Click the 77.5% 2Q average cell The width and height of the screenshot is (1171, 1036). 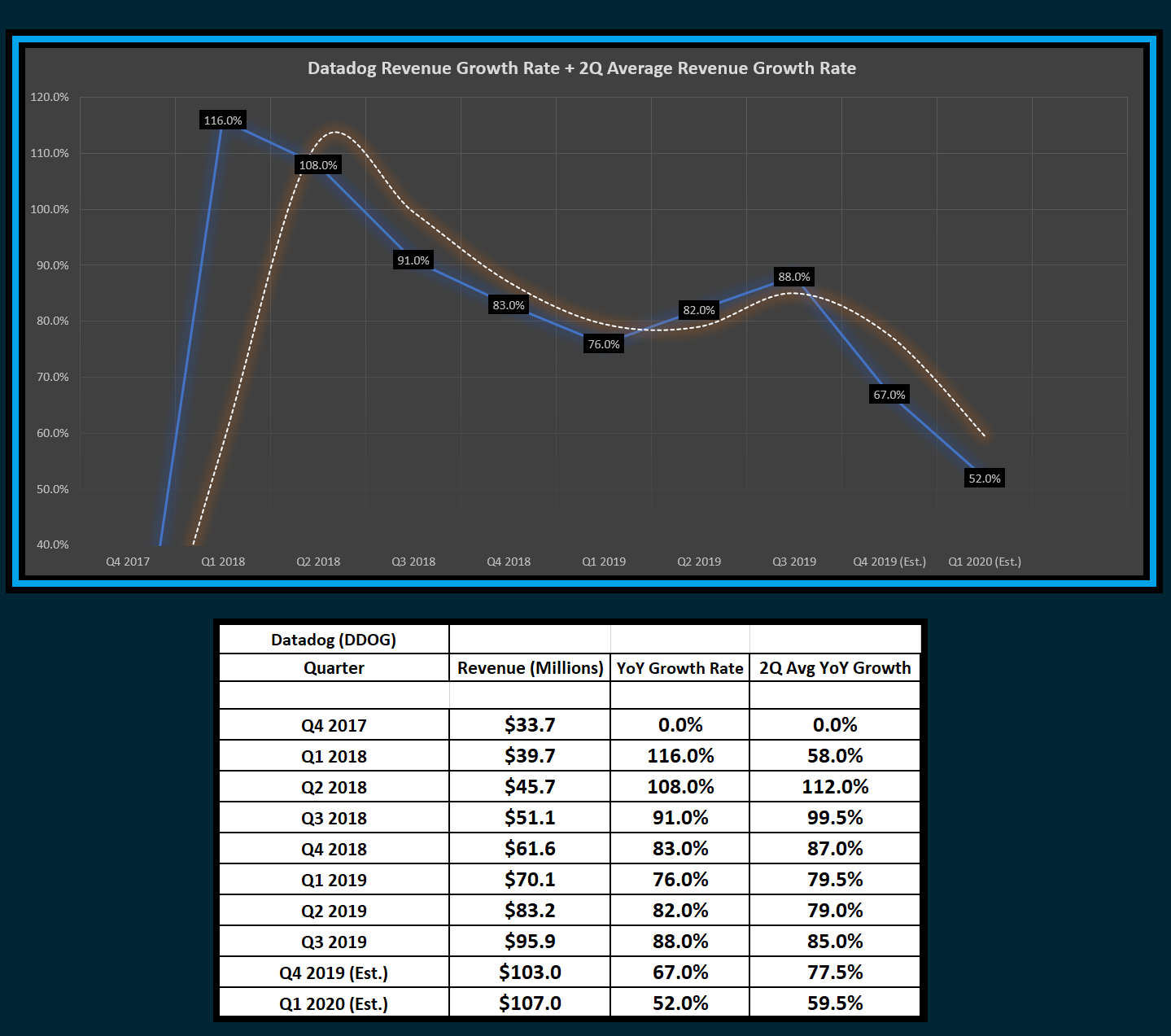click(x=835, y=973)
